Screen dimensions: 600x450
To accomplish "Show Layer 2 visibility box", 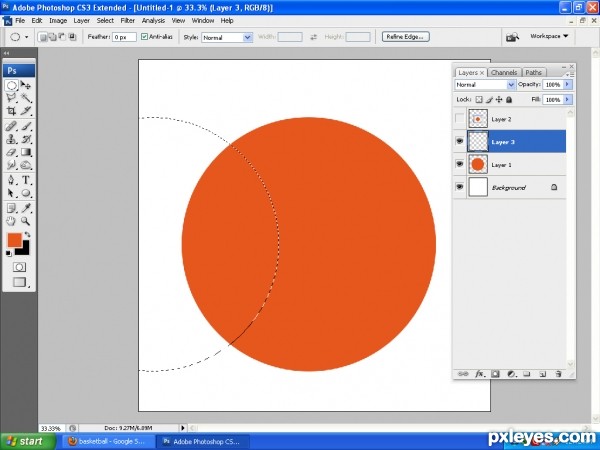I will [460, 119].
